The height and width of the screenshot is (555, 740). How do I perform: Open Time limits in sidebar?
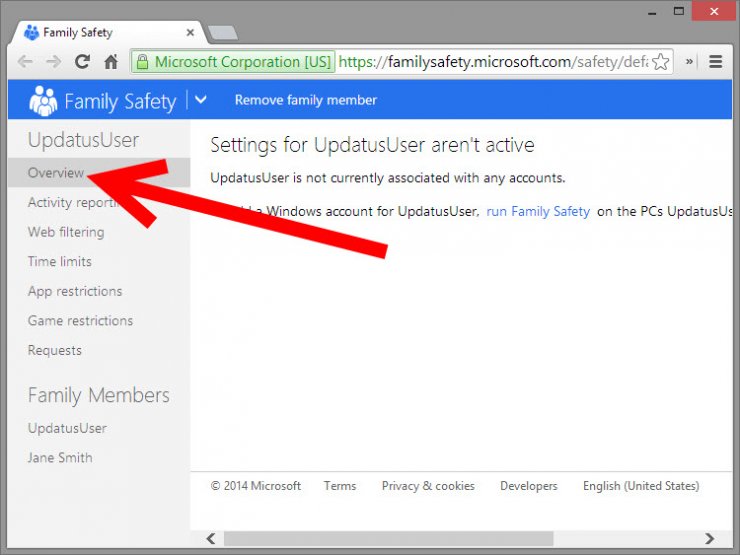pos(60,262)
